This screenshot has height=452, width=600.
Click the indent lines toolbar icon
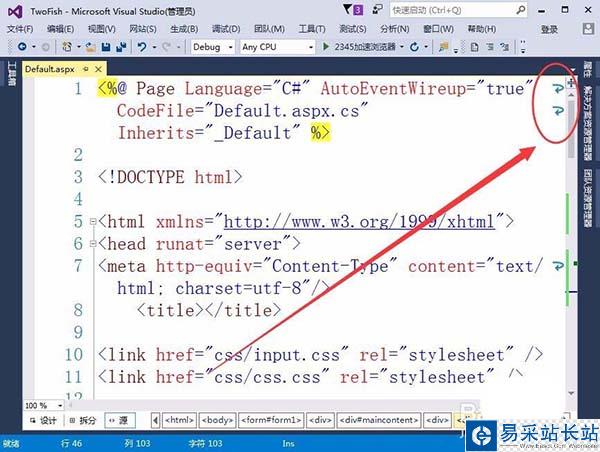(x=490, y=47)
